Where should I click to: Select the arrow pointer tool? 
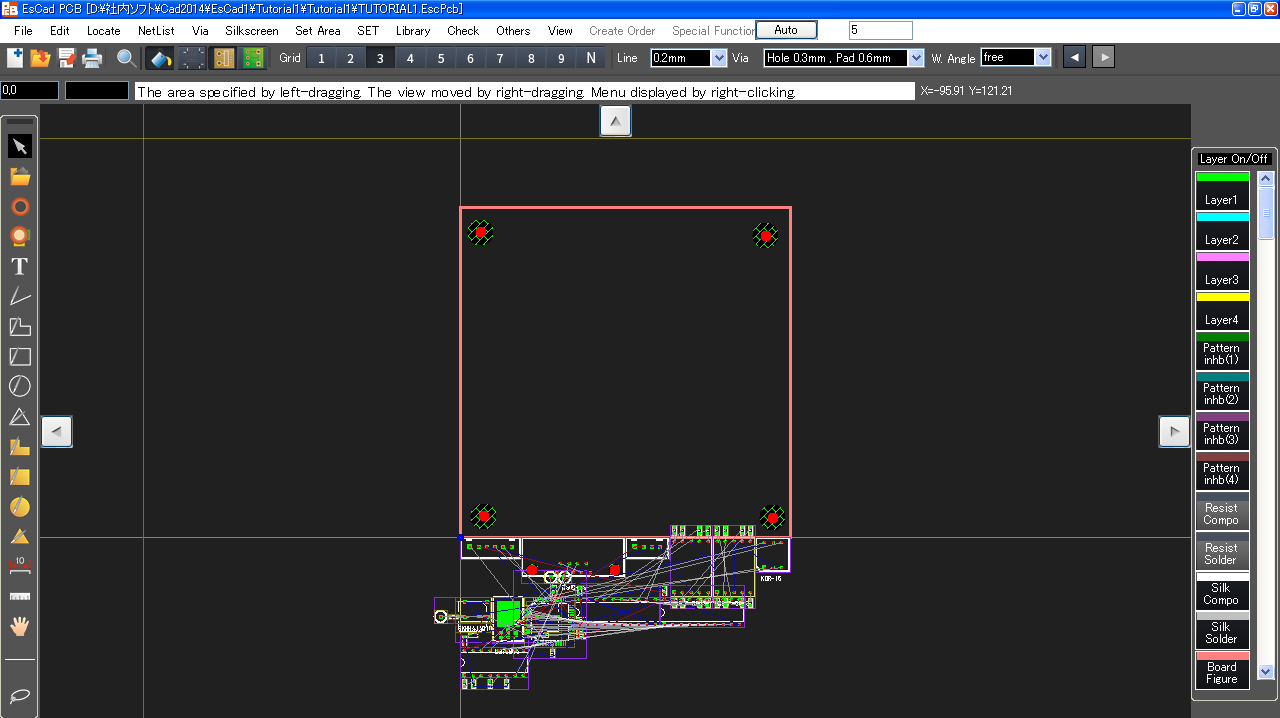(20, 146)
